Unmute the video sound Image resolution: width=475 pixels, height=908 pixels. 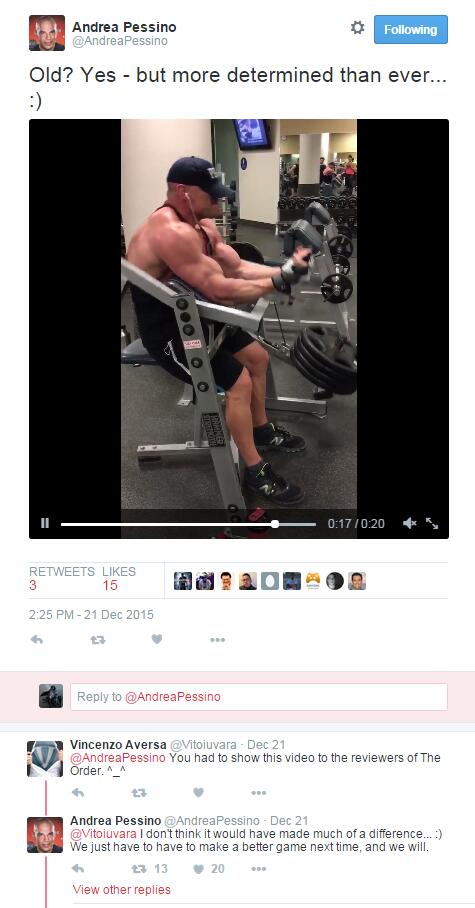coord(410,523)
